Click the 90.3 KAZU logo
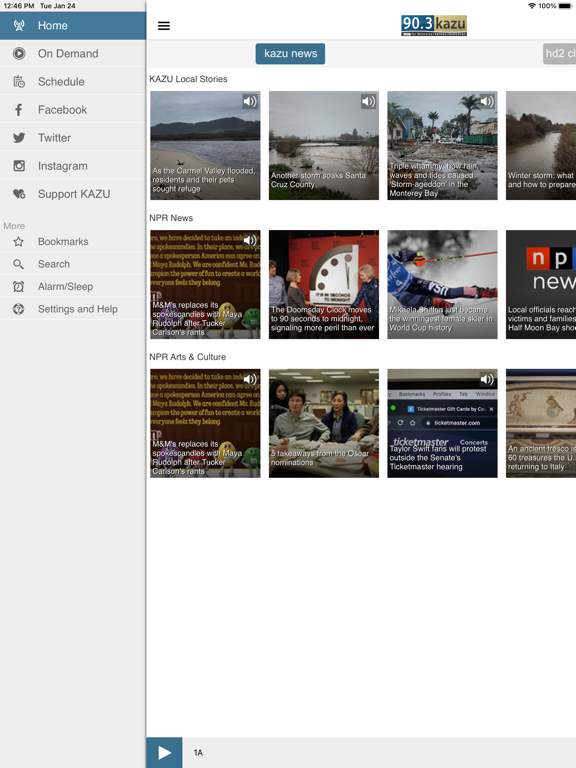 click(433, 25)
